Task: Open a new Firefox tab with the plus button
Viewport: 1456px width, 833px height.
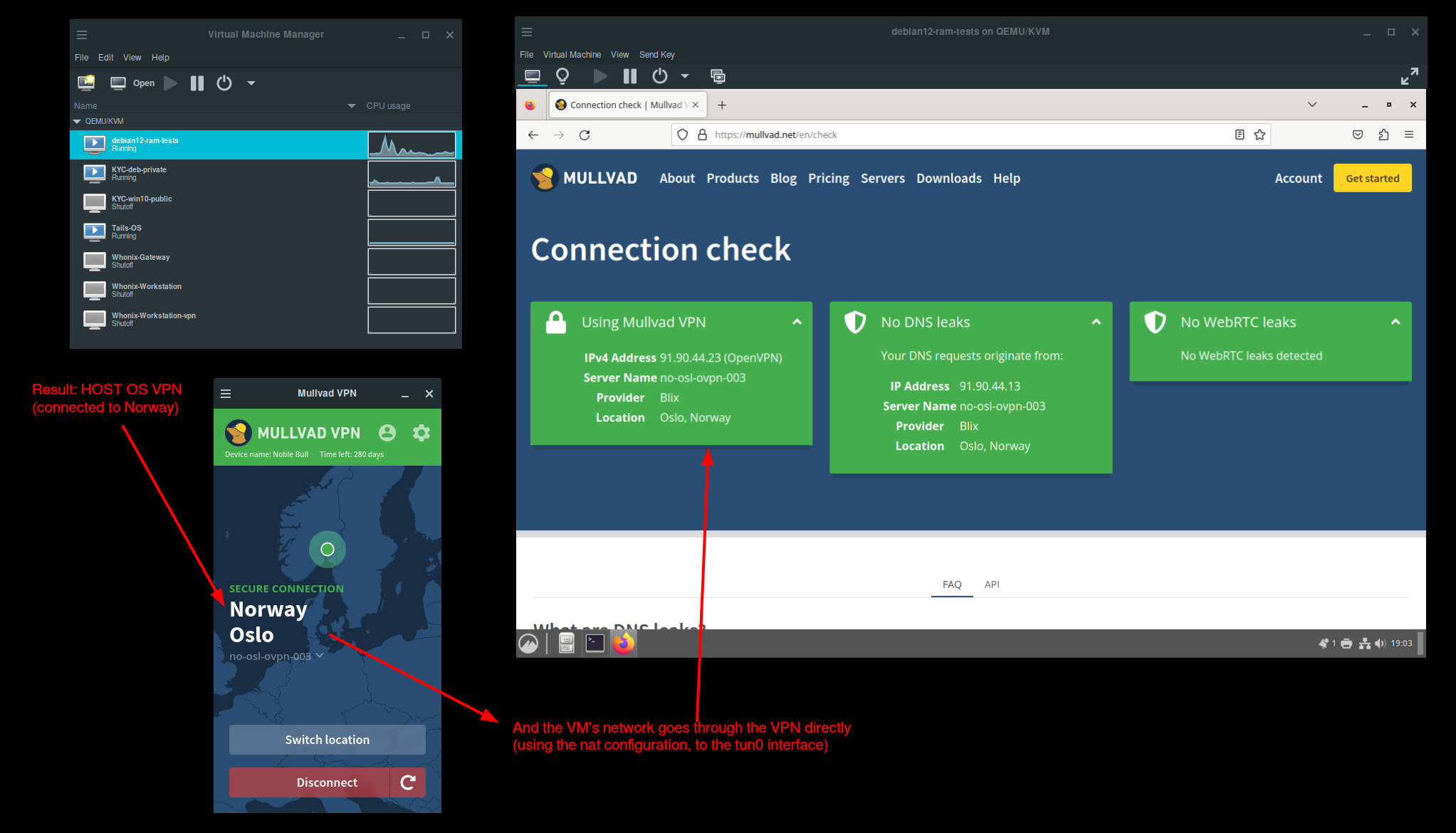Action: click(x=722, y=105)
